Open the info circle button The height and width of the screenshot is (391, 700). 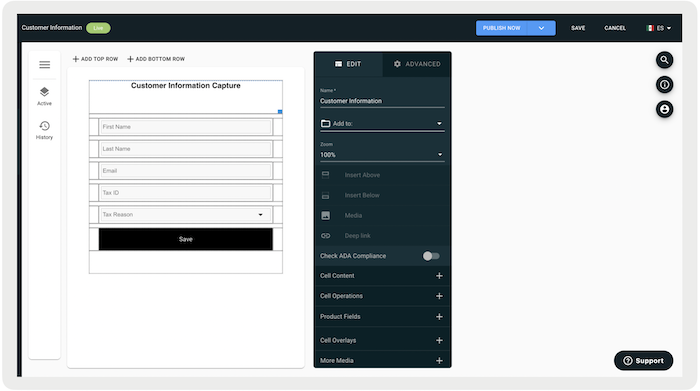pyautogui.click(x=664, y=84)
